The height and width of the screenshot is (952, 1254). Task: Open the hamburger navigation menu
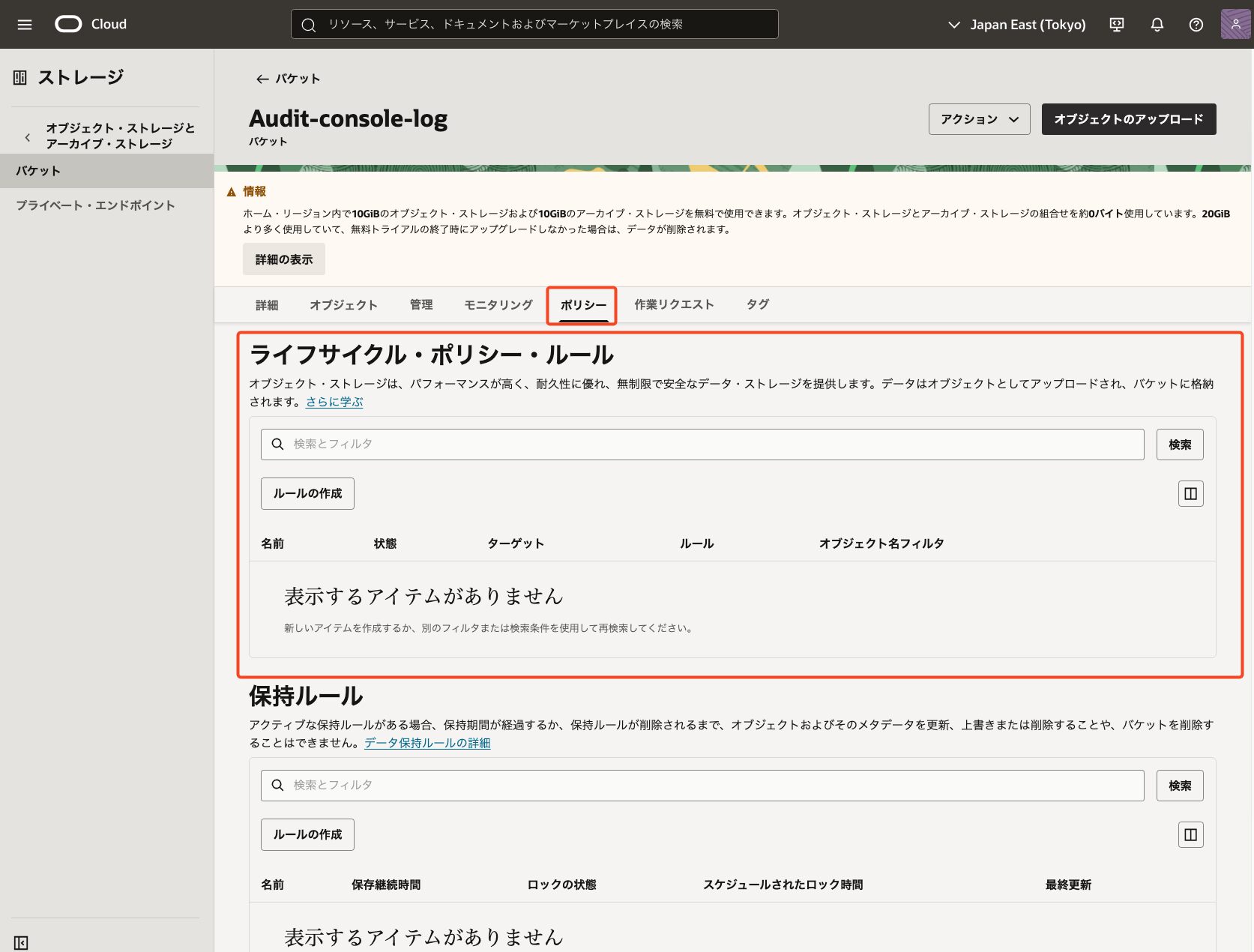coord(25,25)
